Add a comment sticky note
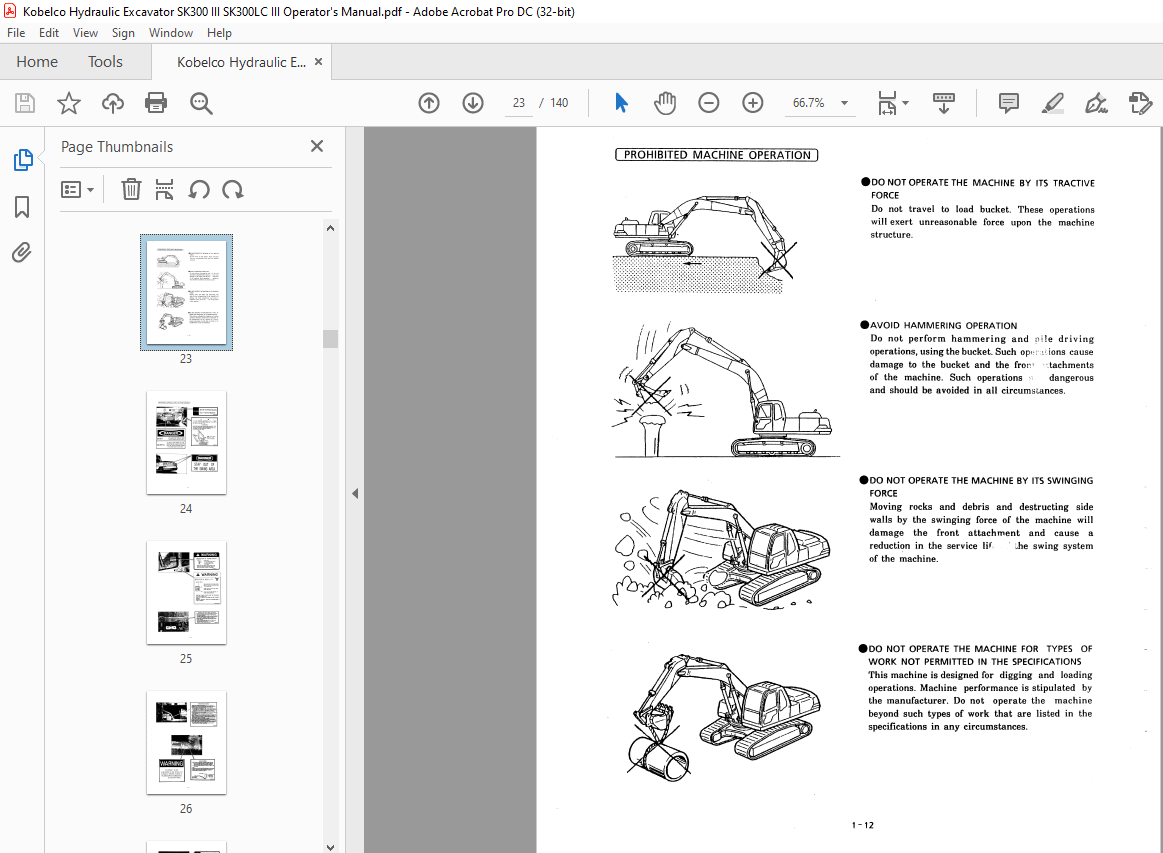Screen dimensions: 1163x853 click(x=1008, y=103)
